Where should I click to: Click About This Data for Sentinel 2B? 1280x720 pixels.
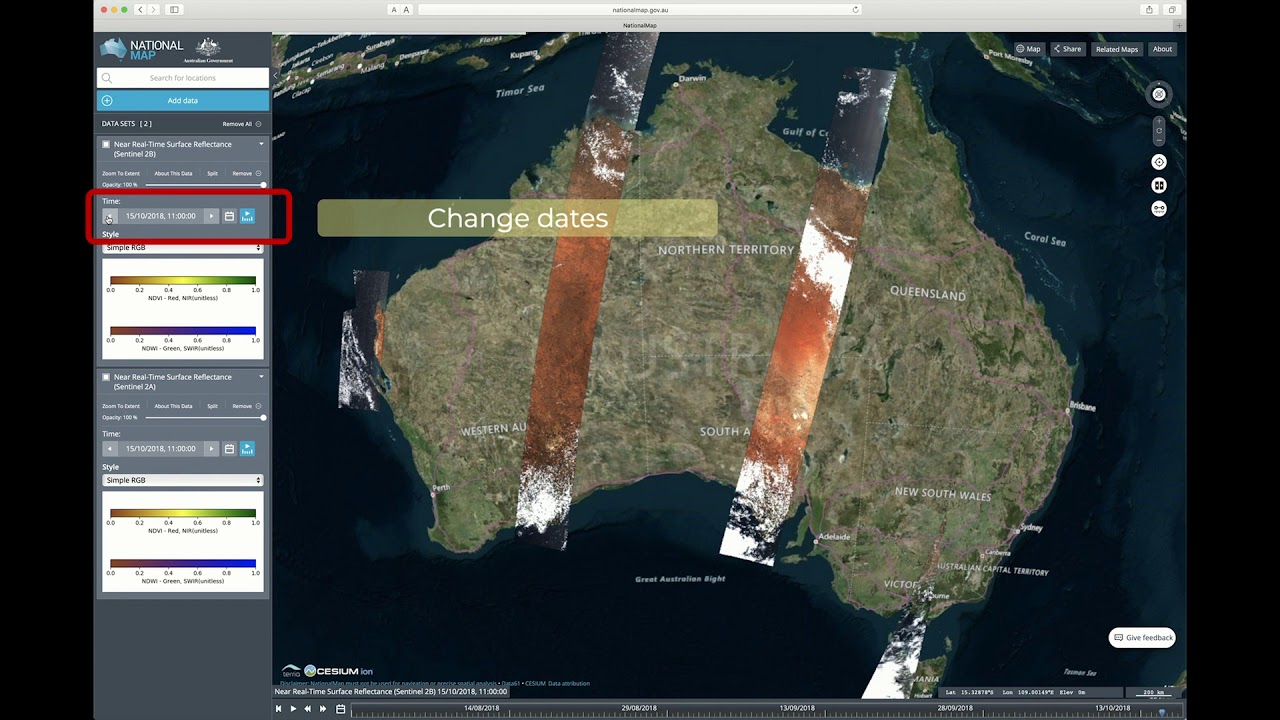173,173
